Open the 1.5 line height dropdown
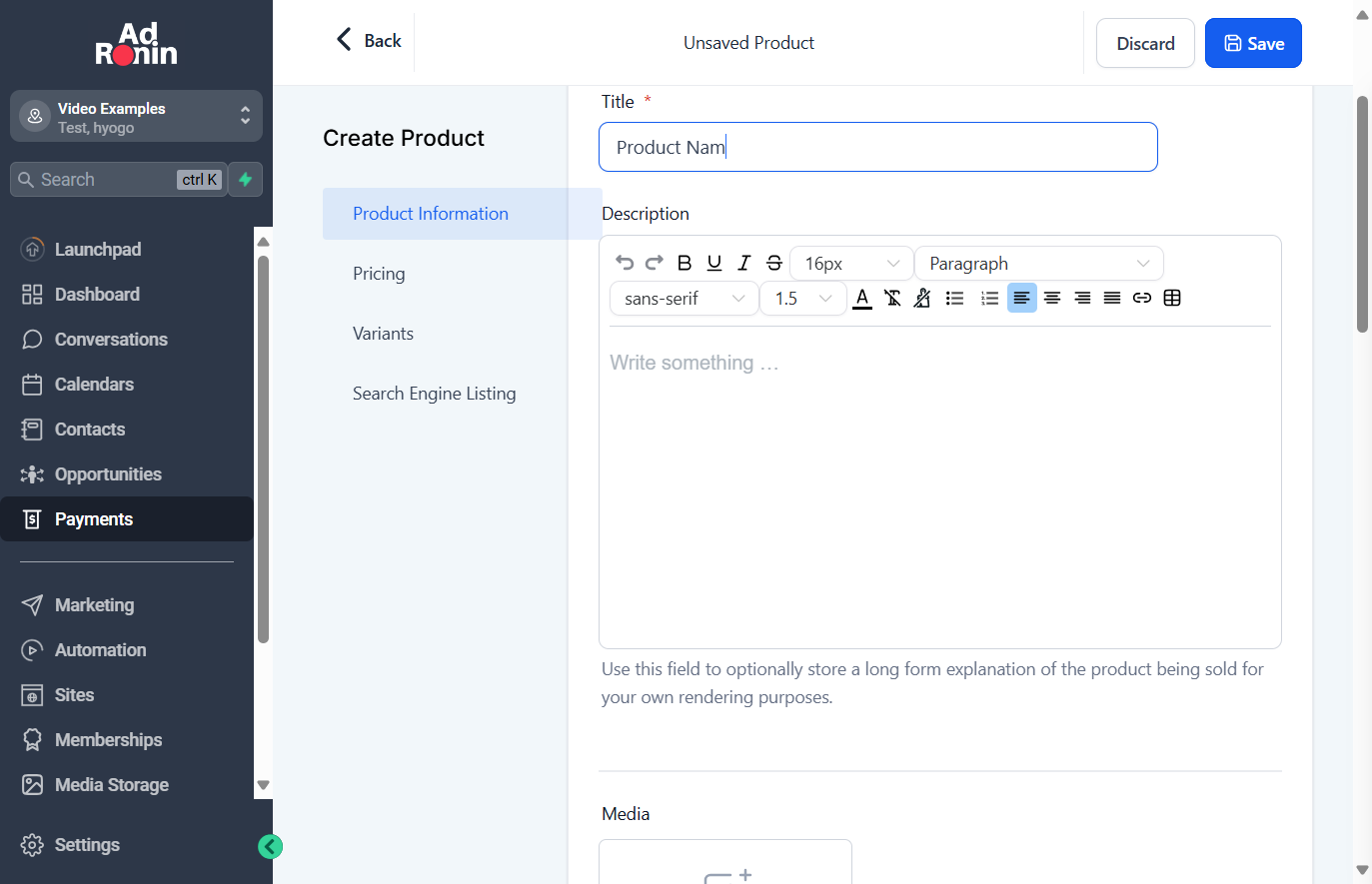 pos(803,299)
